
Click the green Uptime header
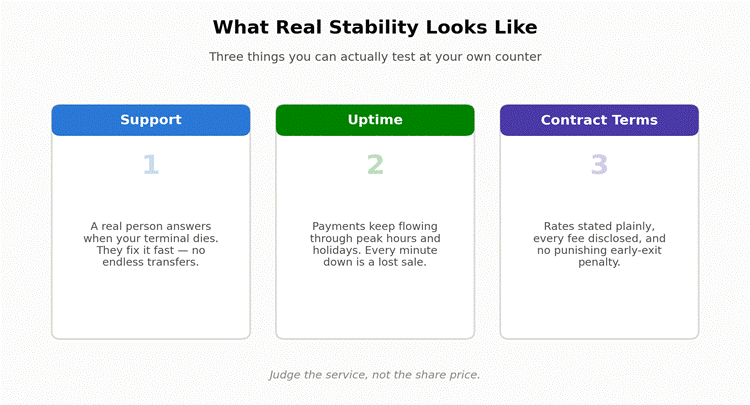(x=375, y=120)
